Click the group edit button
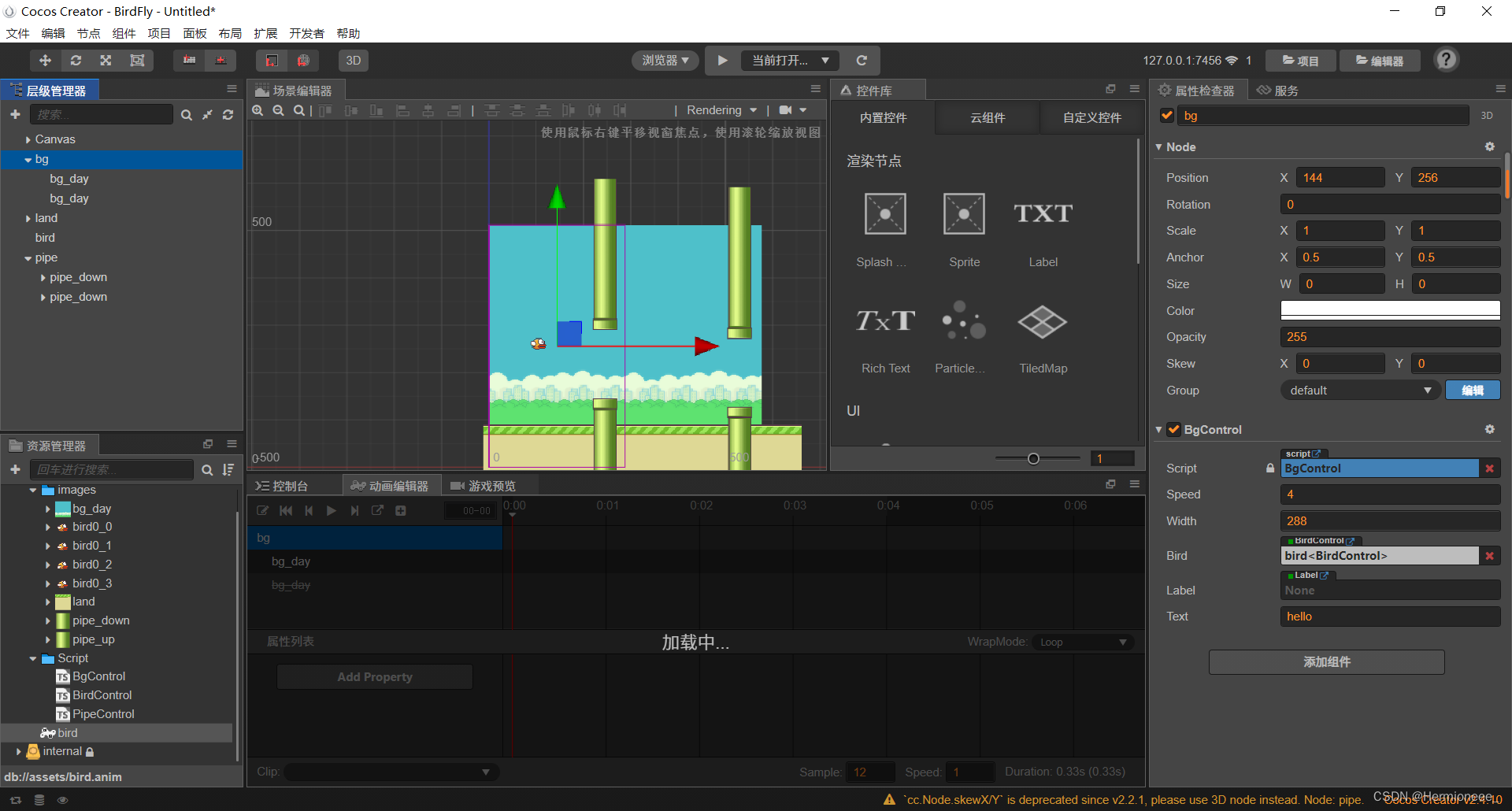The height and width of the screenshot is (811, 1512). click(x=1472, y=391)
